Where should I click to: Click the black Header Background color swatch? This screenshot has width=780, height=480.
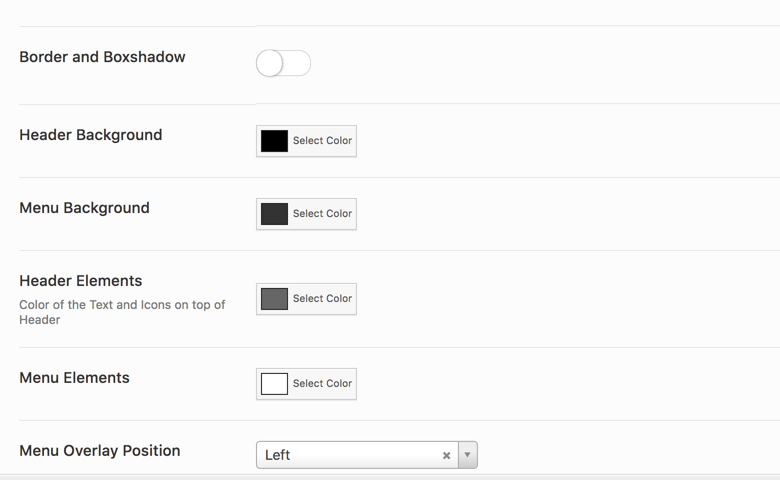[x=274, y=141]
